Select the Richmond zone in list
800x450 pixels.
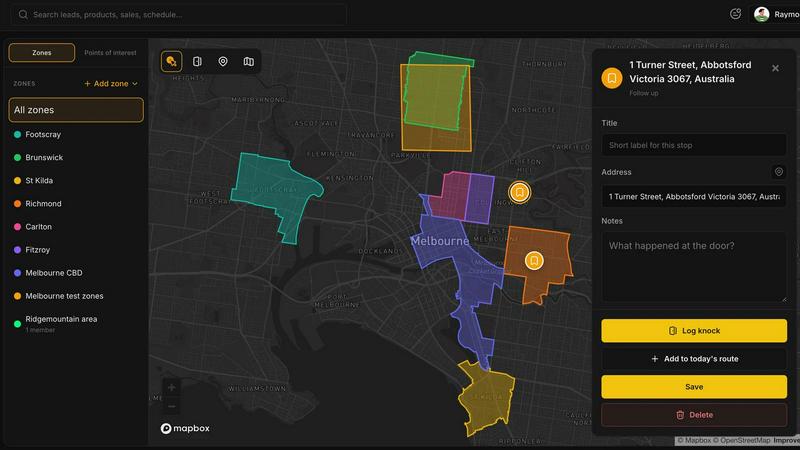click(x=76, y=204)
